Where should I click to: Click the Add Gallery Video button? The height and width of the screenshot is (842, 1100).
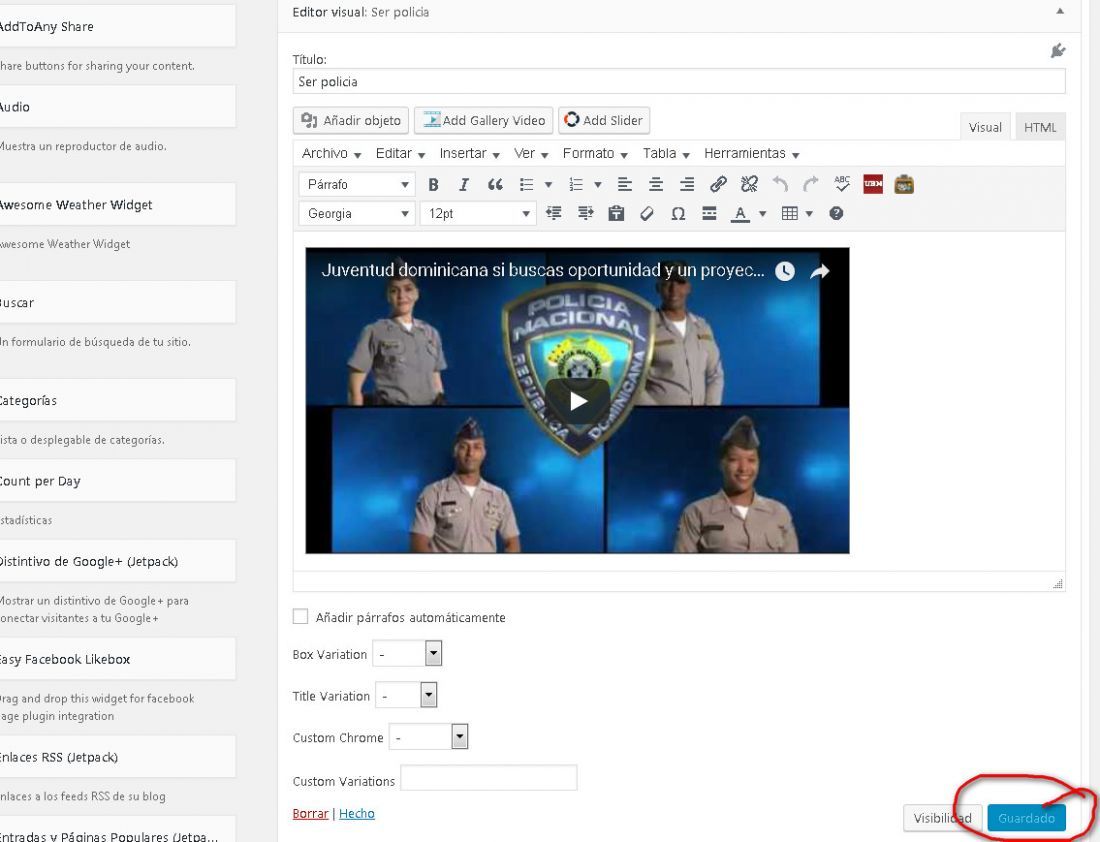click(x=483, y=120)
